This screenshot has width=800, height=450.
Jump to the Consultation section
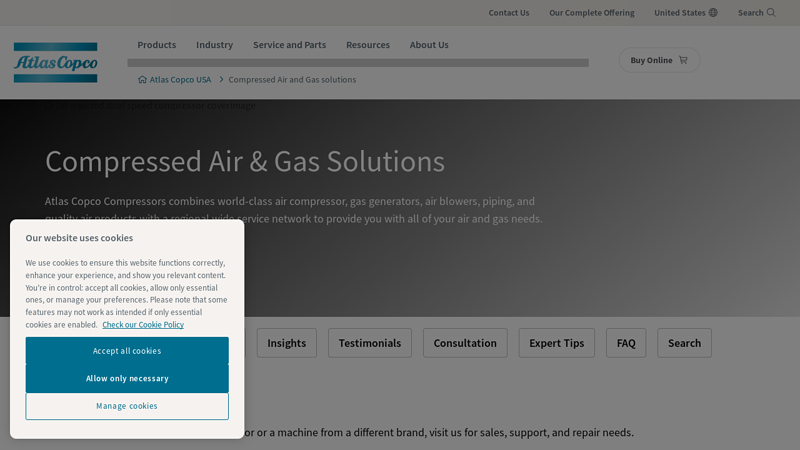pos(465,343)
